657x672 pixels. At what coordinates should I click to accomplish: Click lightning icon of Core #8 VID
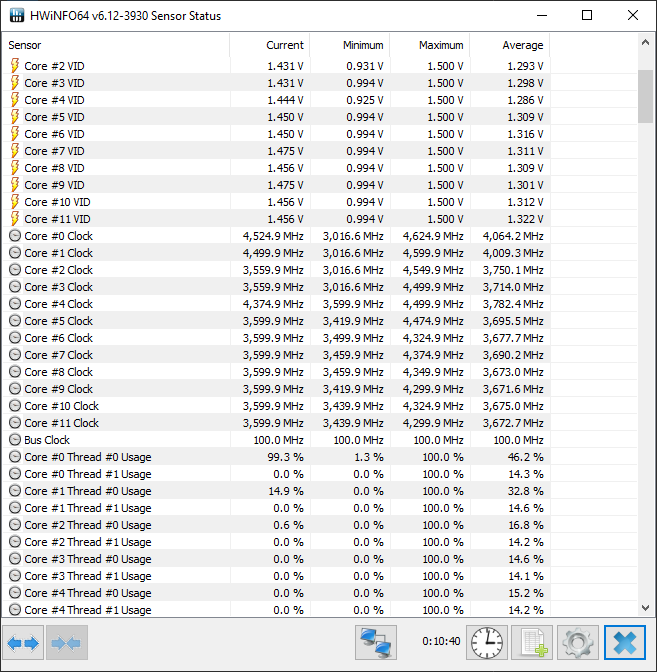click(15, 168)
